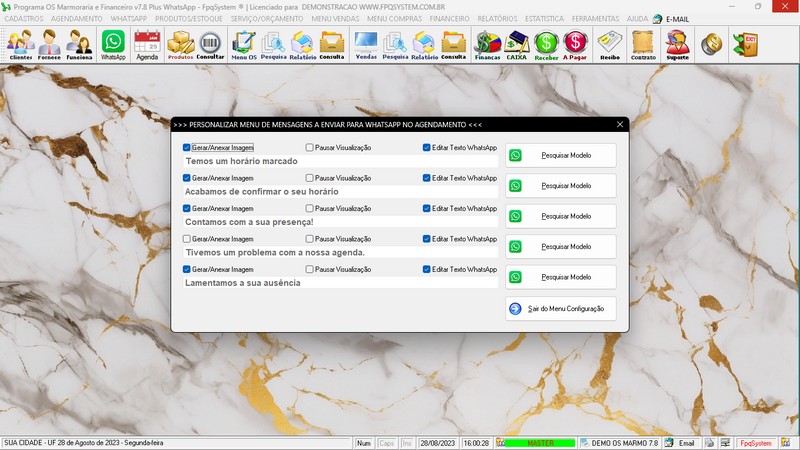This screenshot has width=800, height=450.
Task: Open the E-MAIL menu item
Action: coord(671,19)
